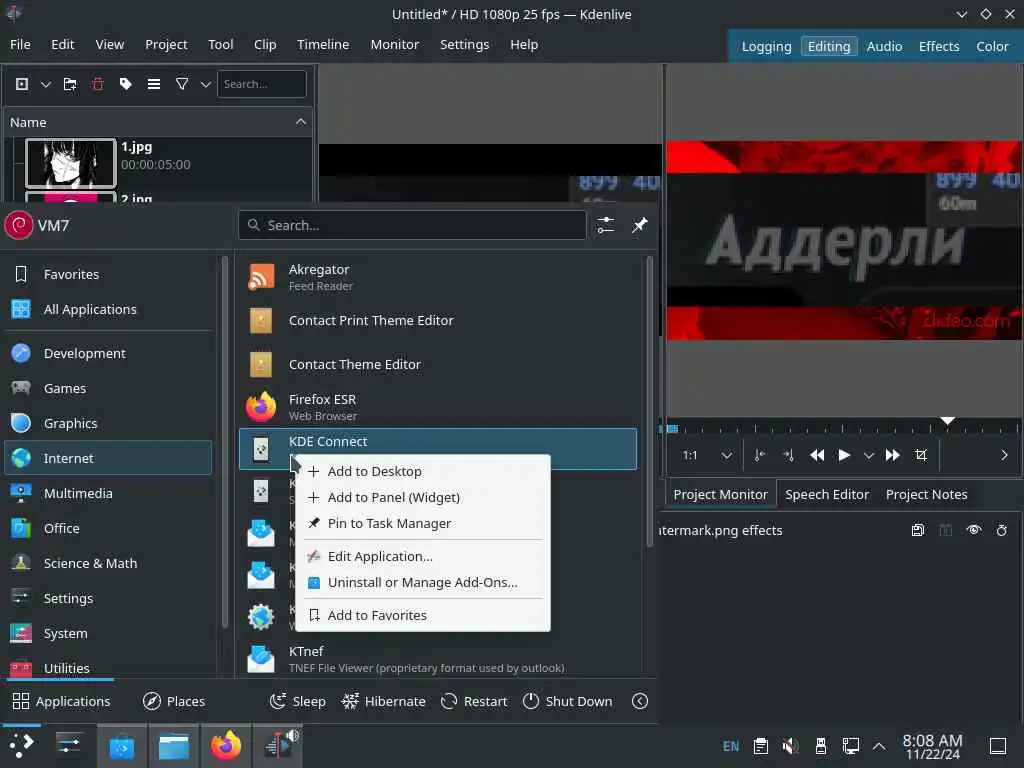Click the Restart button
The width and height of the screenshot is (1024, 768).
tap(474, 701)
